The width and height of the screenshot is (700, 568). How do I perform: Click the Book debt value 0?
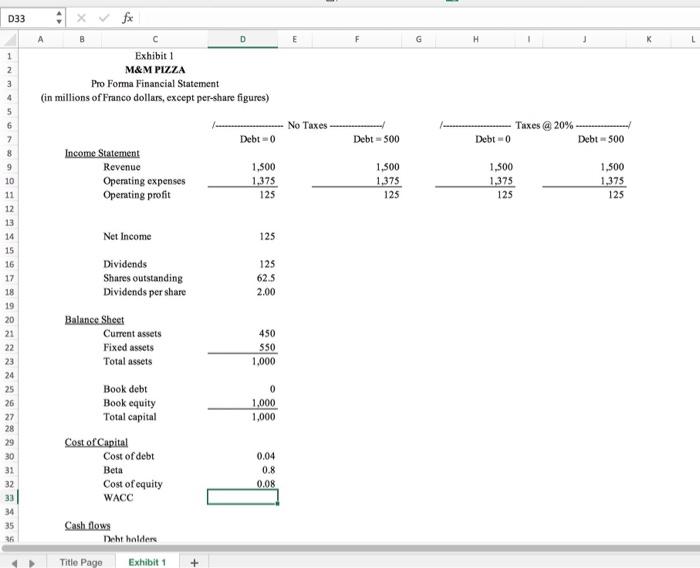point(272,389)
